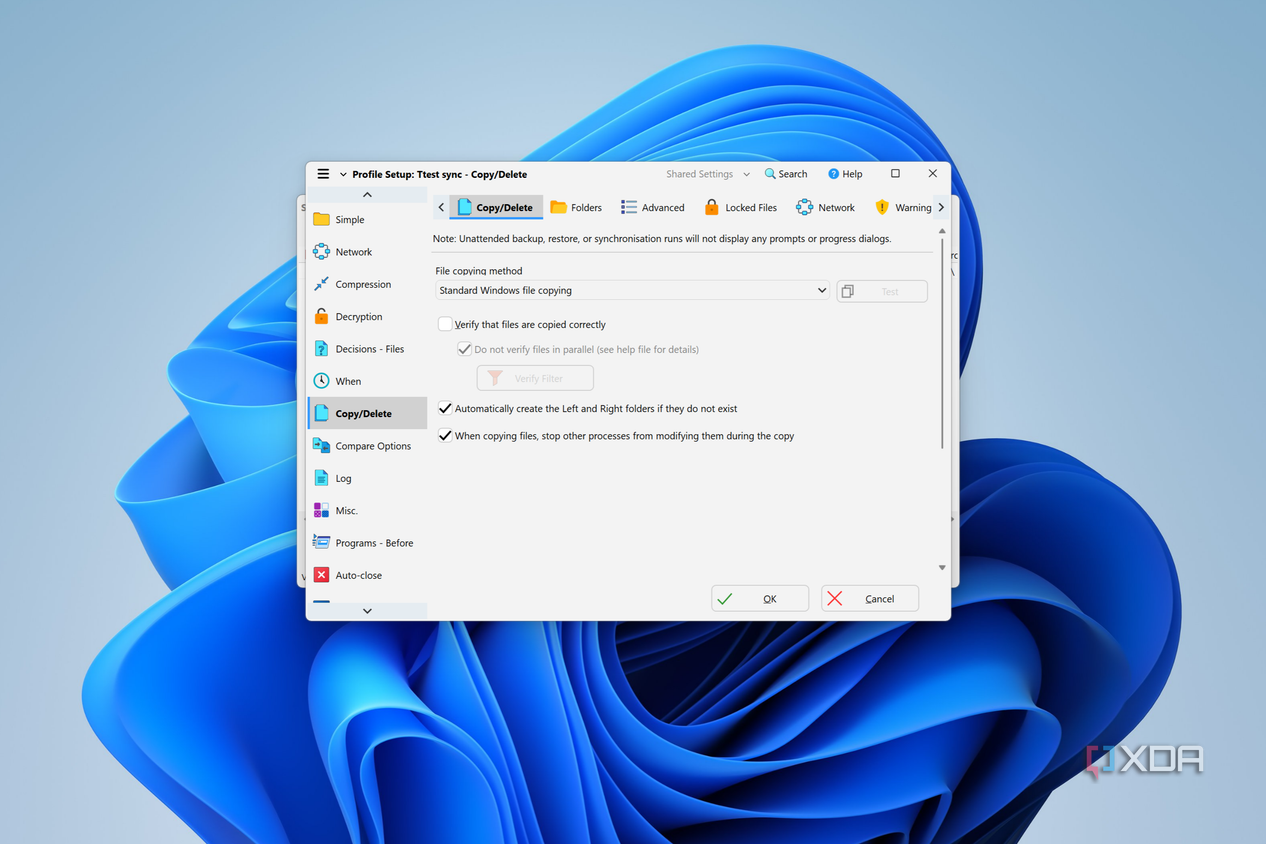Uncheck stop other processes modifying during copy

click(445, 436)
